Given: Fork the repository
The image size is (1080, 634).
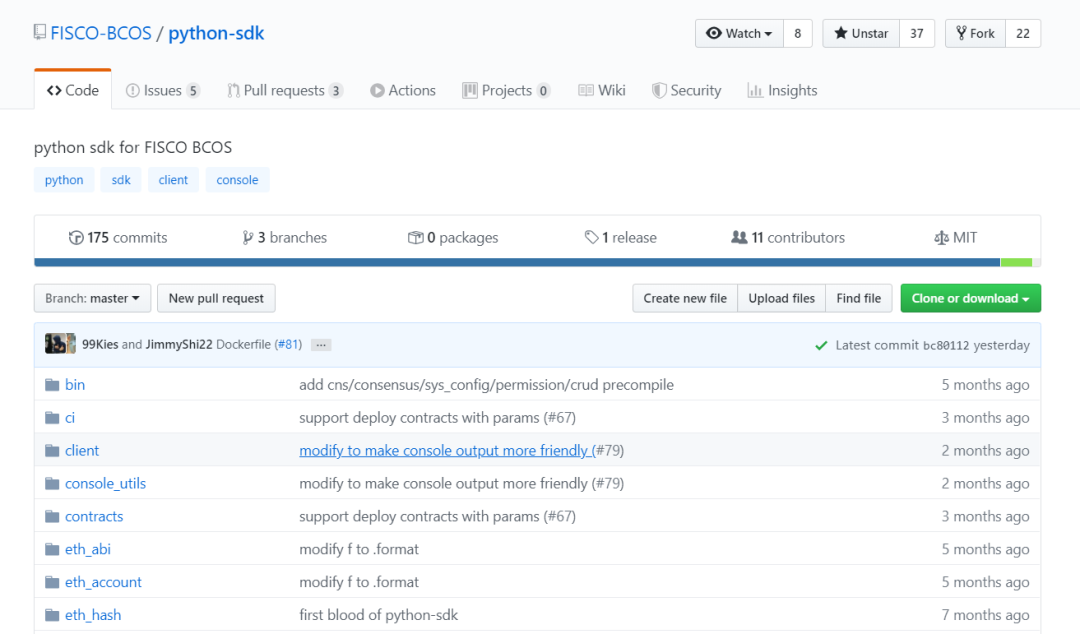Looking at the screenshot, I should coord(975,33).
